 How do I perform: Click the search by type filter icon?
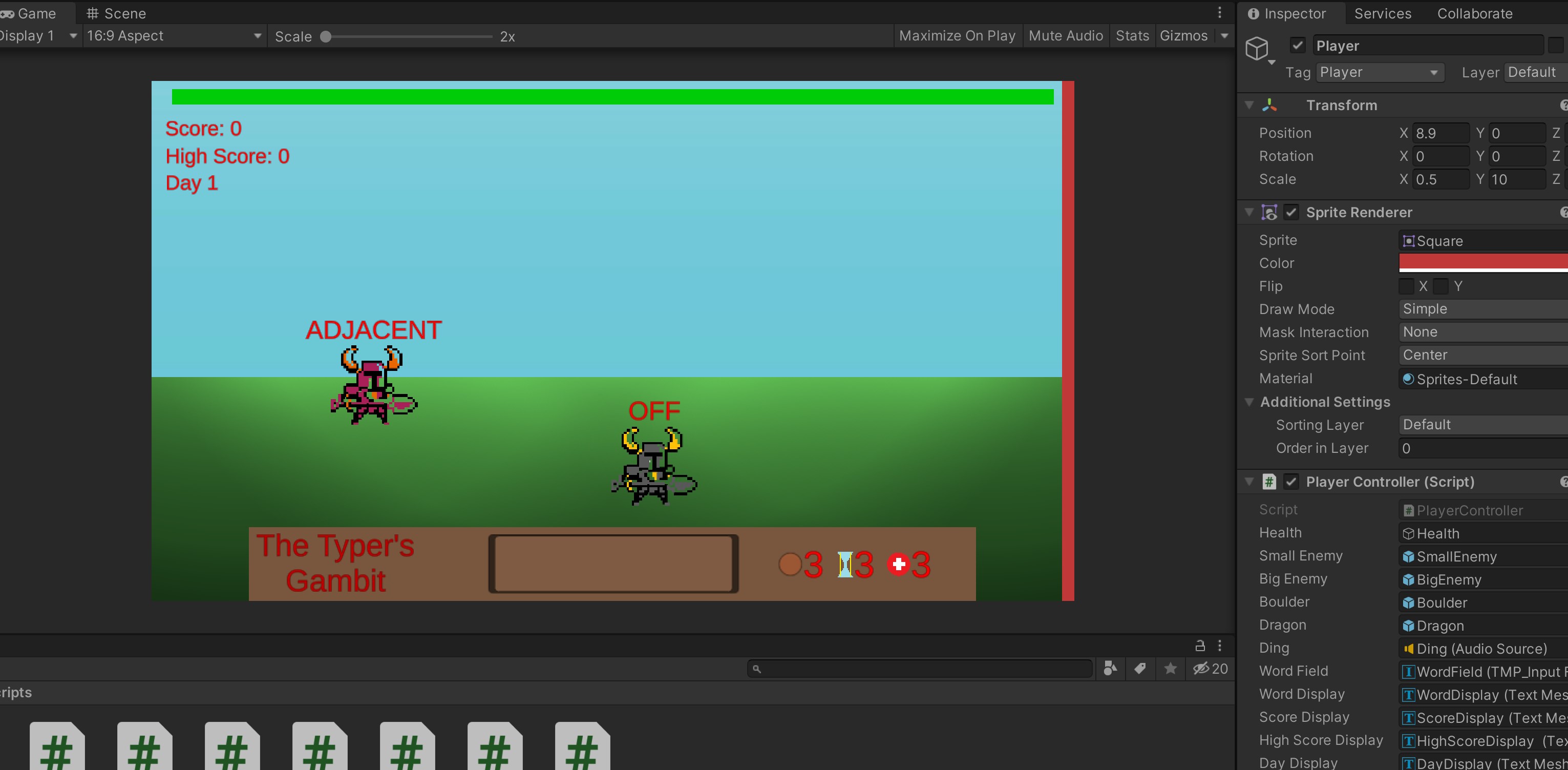(x=1110, y=668)
